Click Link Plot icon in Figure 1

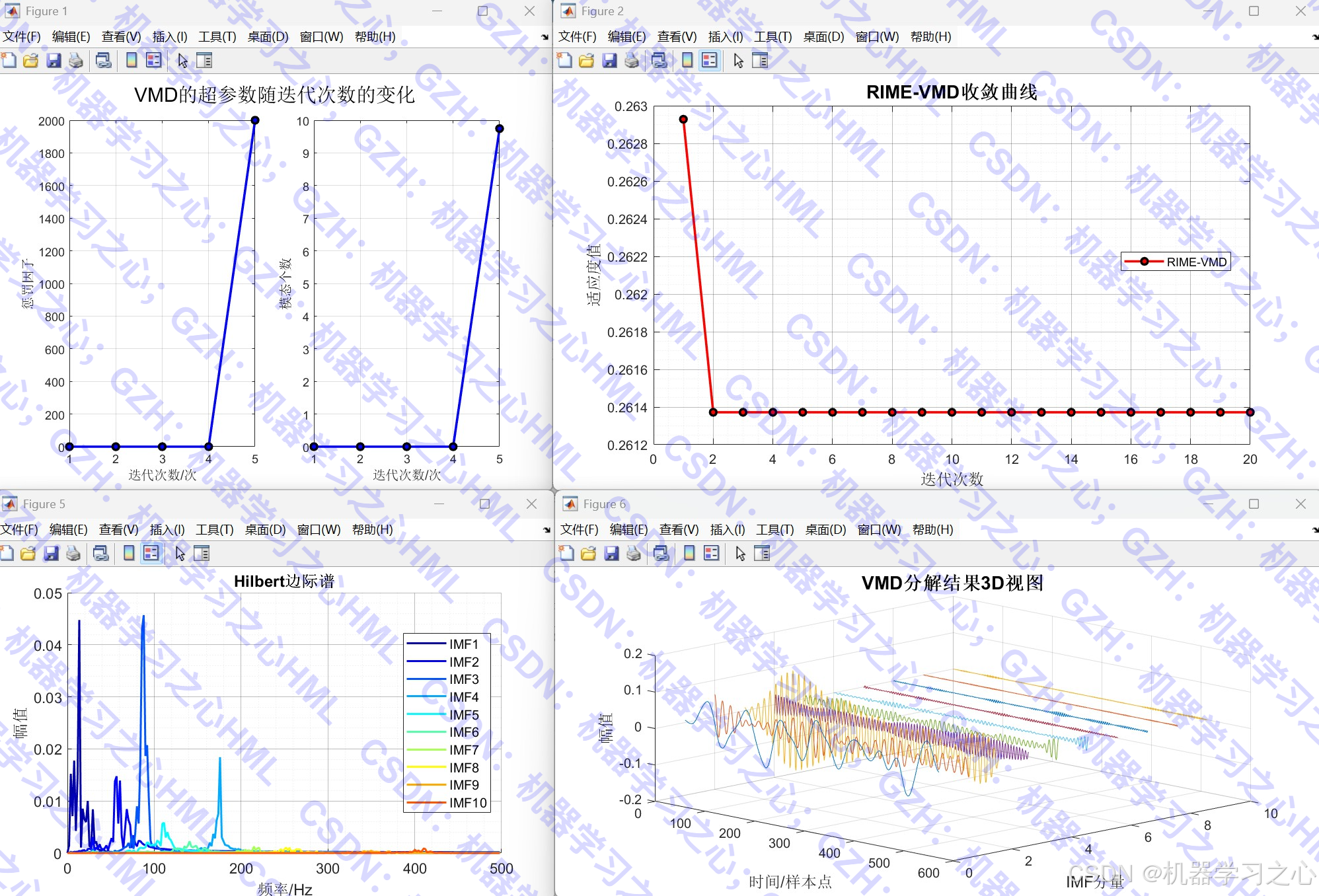[x=103, y=61]
